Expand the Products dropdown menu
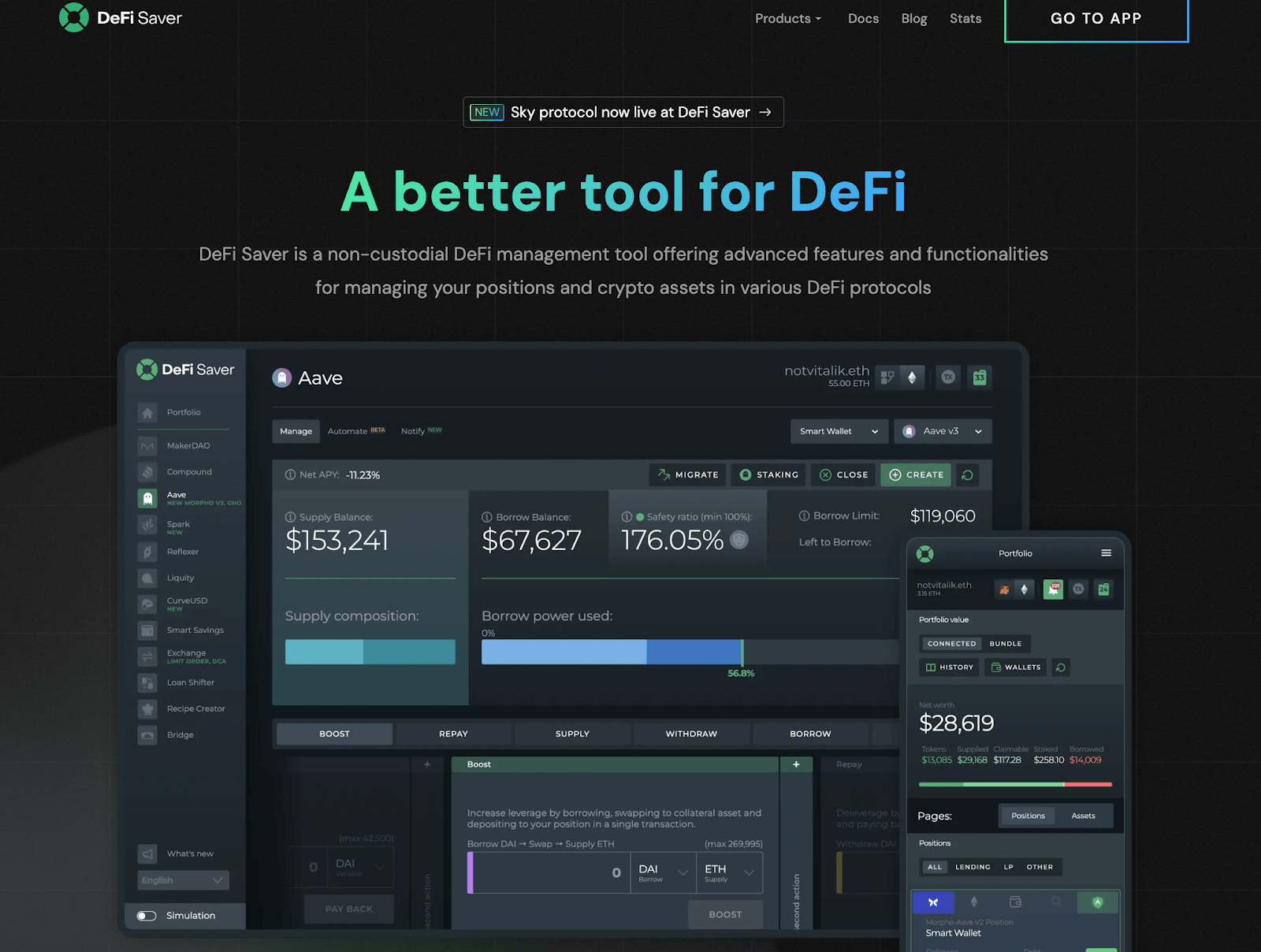Image resolution: width=1261 pixels, height=952 pixels. point(787,19)
